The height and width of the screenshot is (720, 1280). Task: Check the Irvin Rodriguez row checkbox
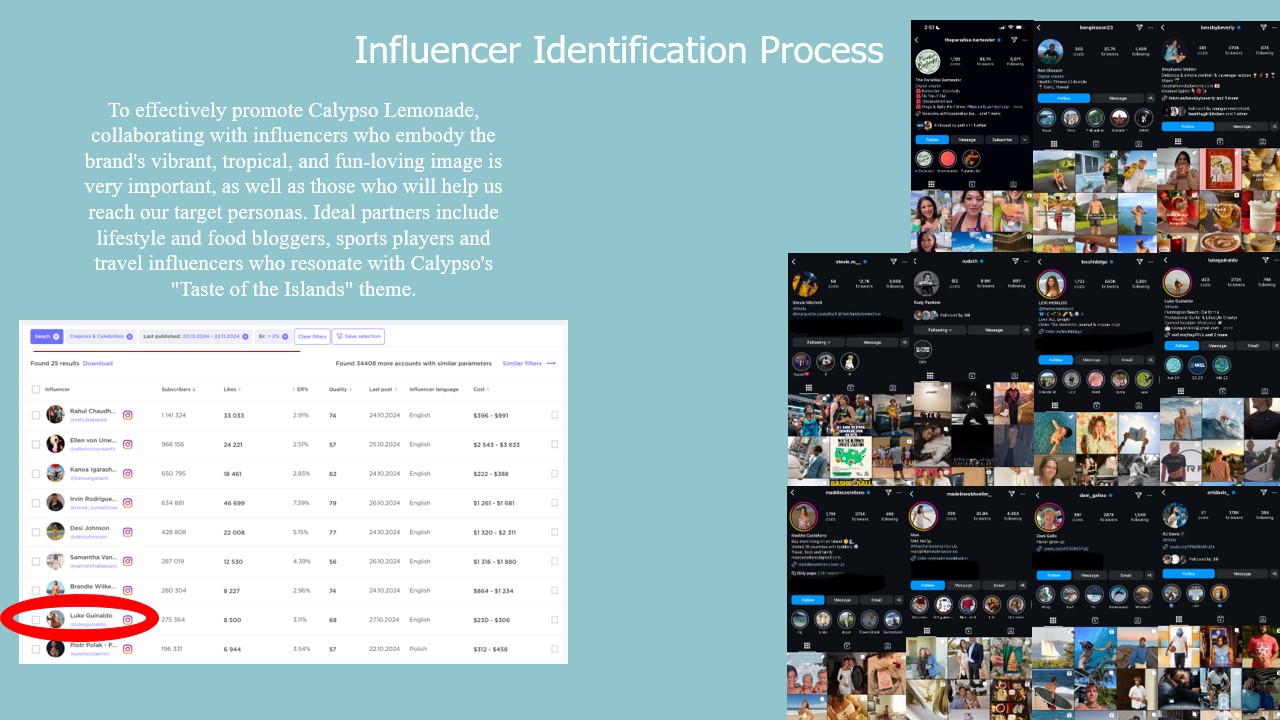[x=36, y=503]
